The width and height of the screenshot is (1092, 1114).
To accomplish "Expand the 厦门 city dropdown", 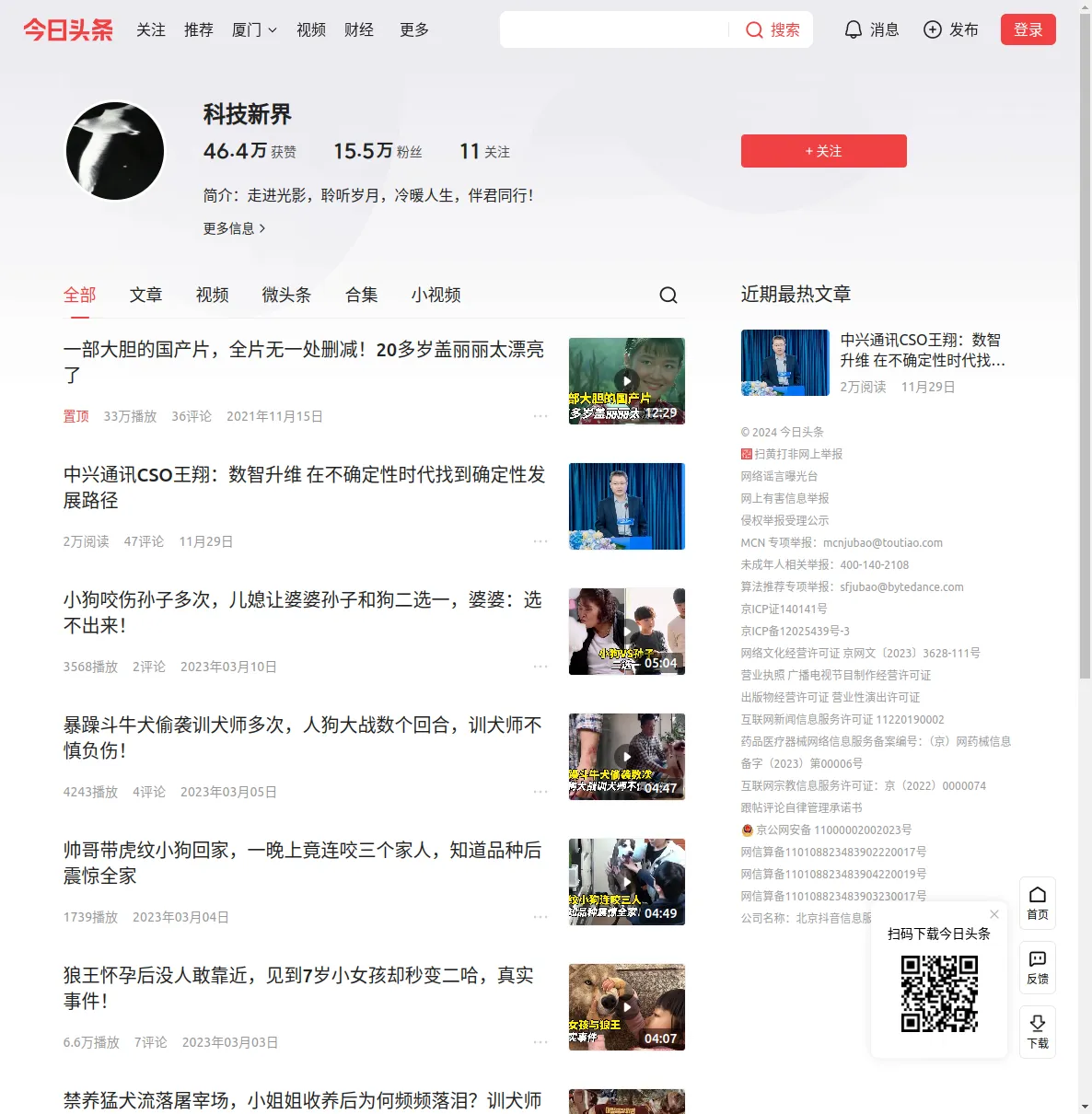I will 254,29.
